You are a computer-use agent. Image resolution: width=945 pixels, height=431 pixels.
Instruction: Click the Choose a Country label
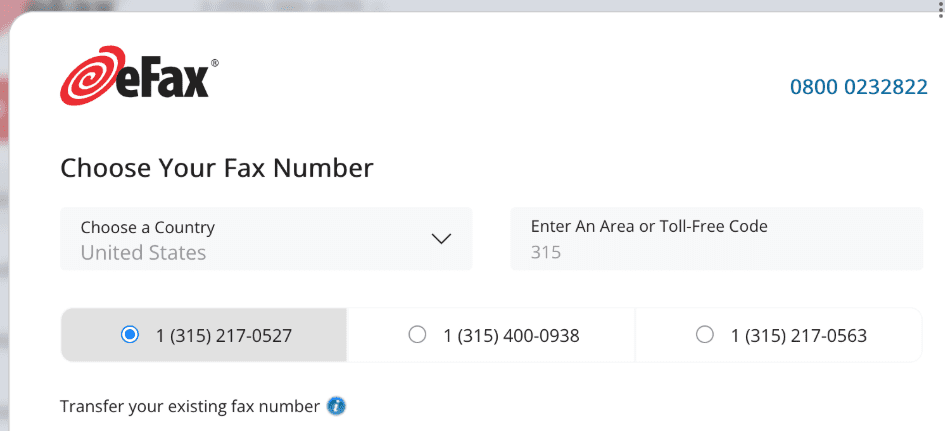pos(148,227)
